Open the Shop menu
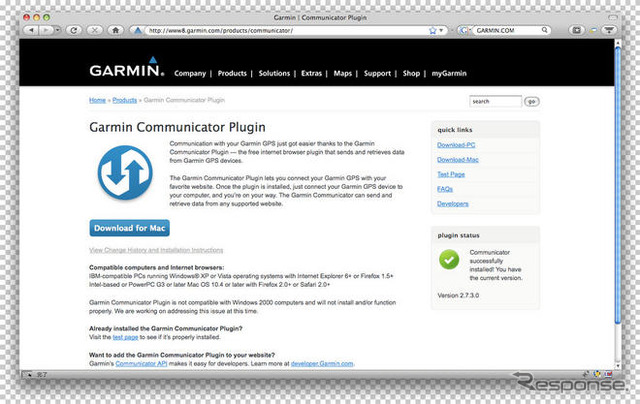 coord(411,73)
